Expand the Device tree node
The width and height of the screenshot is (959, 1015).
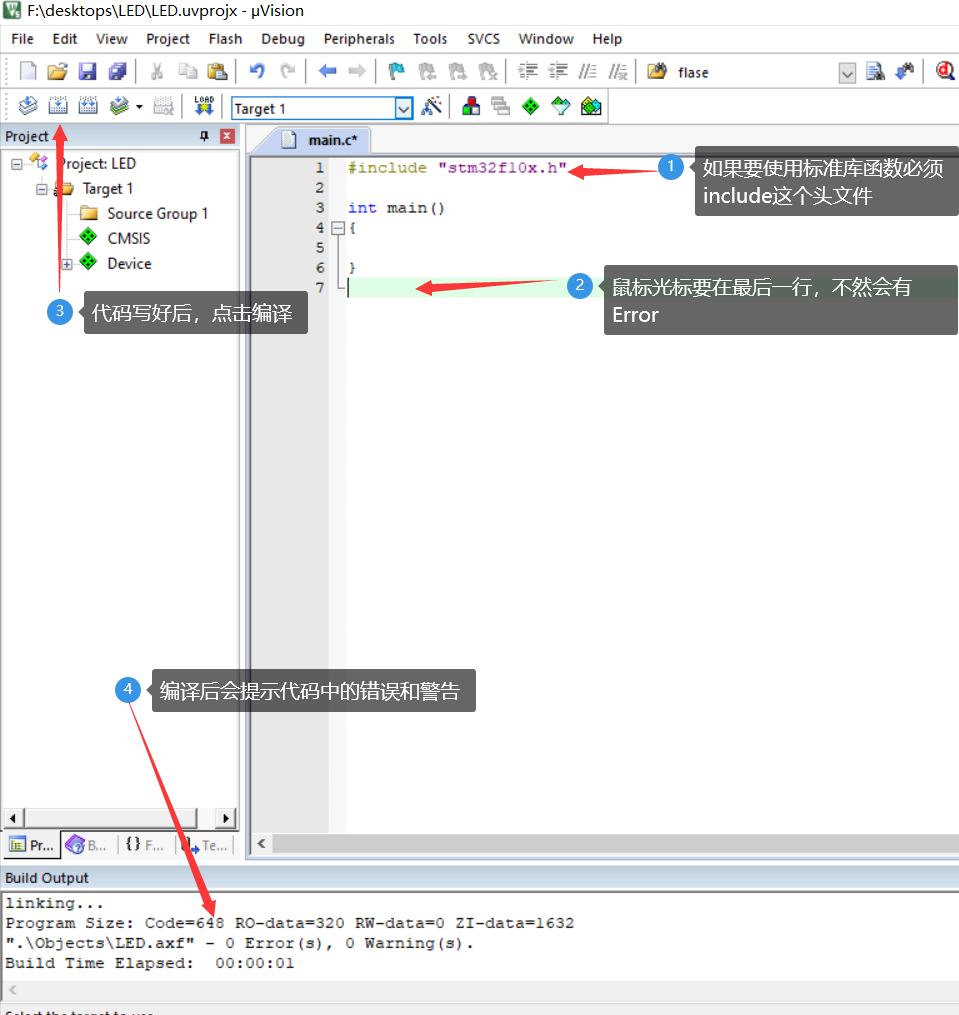67,264
